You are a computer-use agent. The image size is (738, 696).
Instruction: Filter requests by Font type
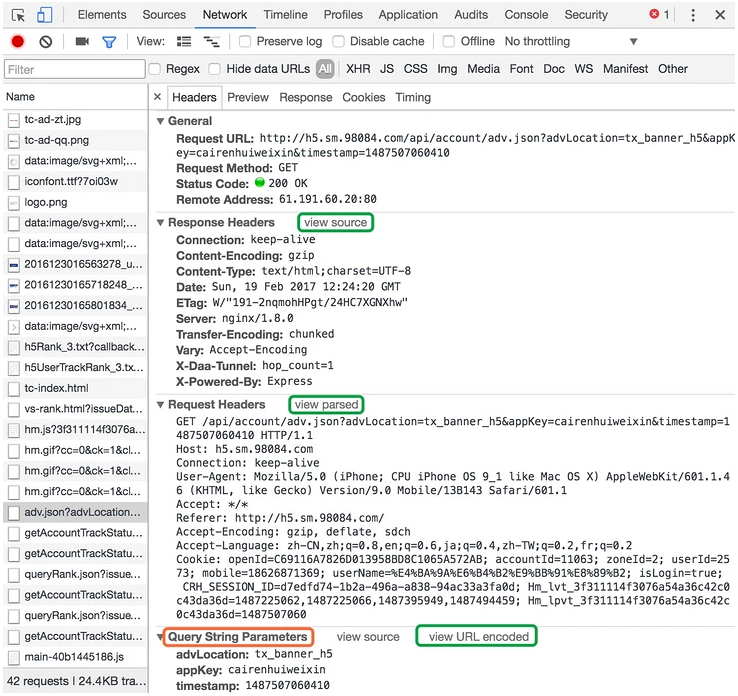tap(521, 69)
